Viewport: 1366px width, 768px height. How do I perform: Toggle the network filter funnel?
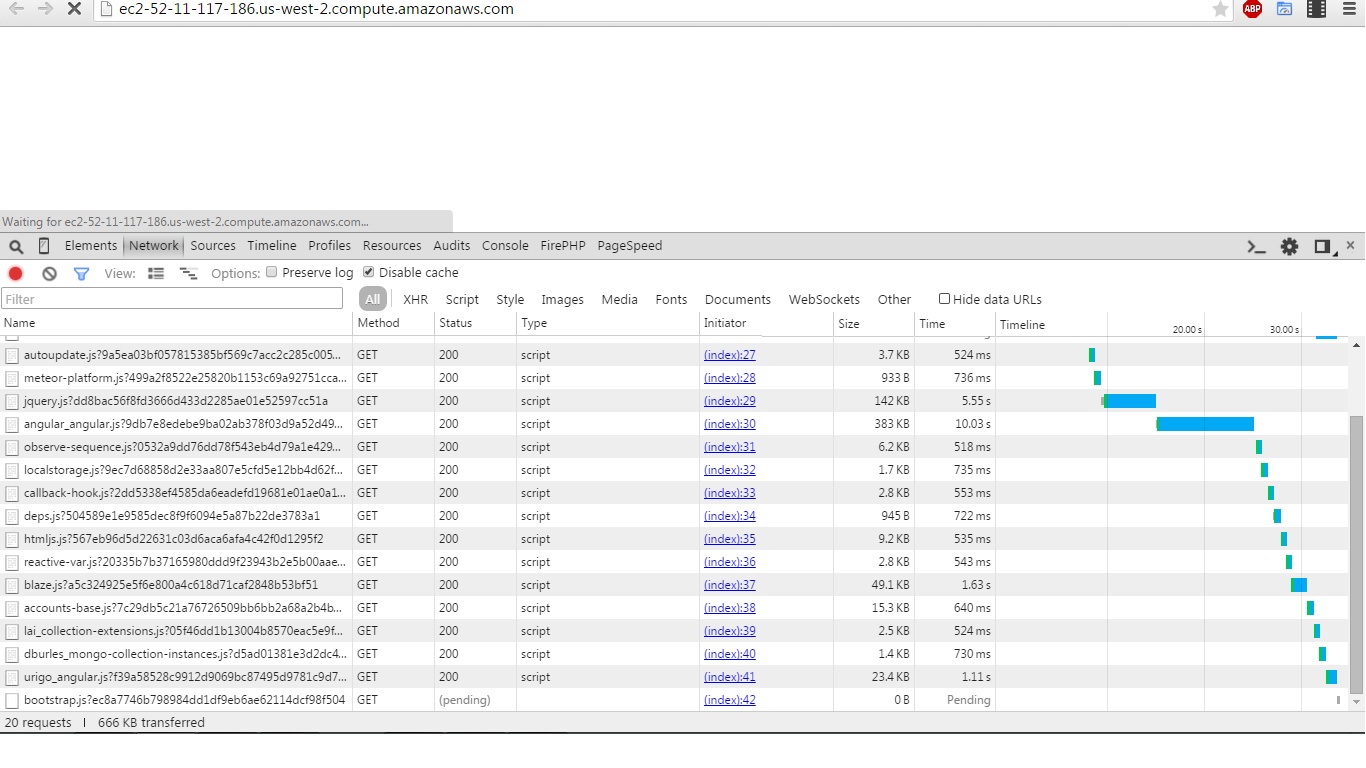point(82,273)
